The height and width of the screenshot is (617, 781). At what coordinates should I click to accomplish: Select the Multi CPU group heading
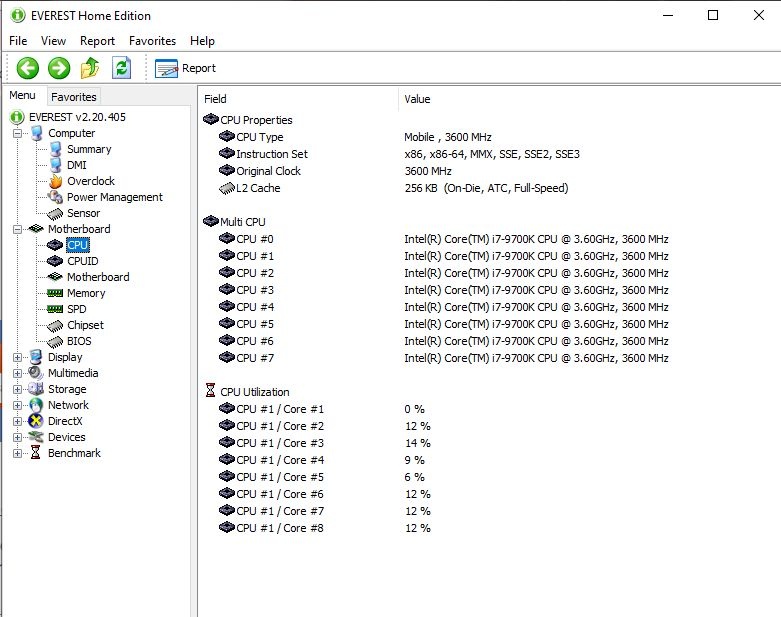[x=243, y=222]
